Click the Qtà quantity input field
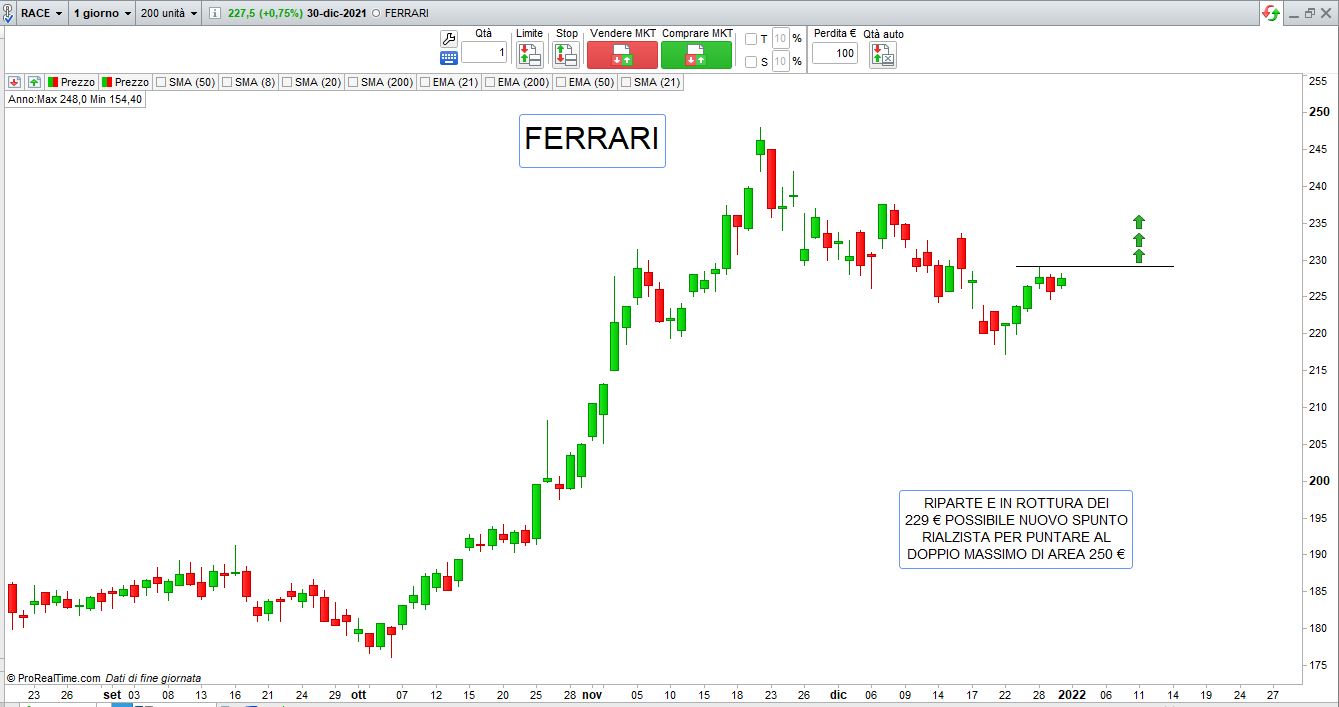The height and width of the screenshot is (707, 1339). (484, 53)
